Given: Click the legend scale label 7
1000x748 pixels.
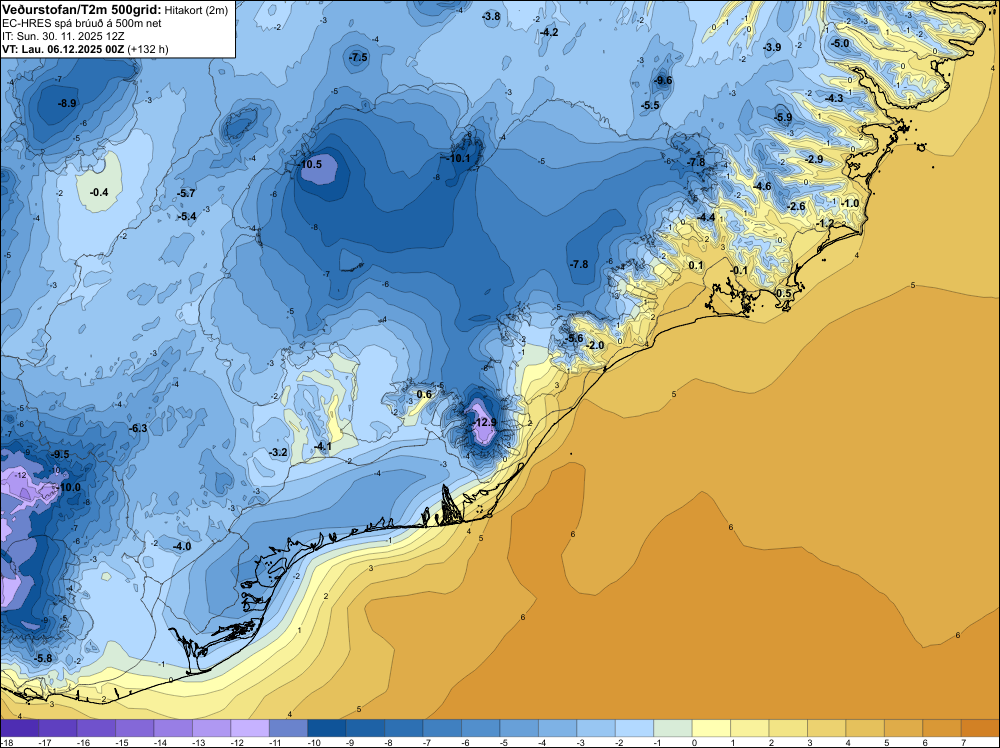Looking at the screenshot, I should 962,742.
